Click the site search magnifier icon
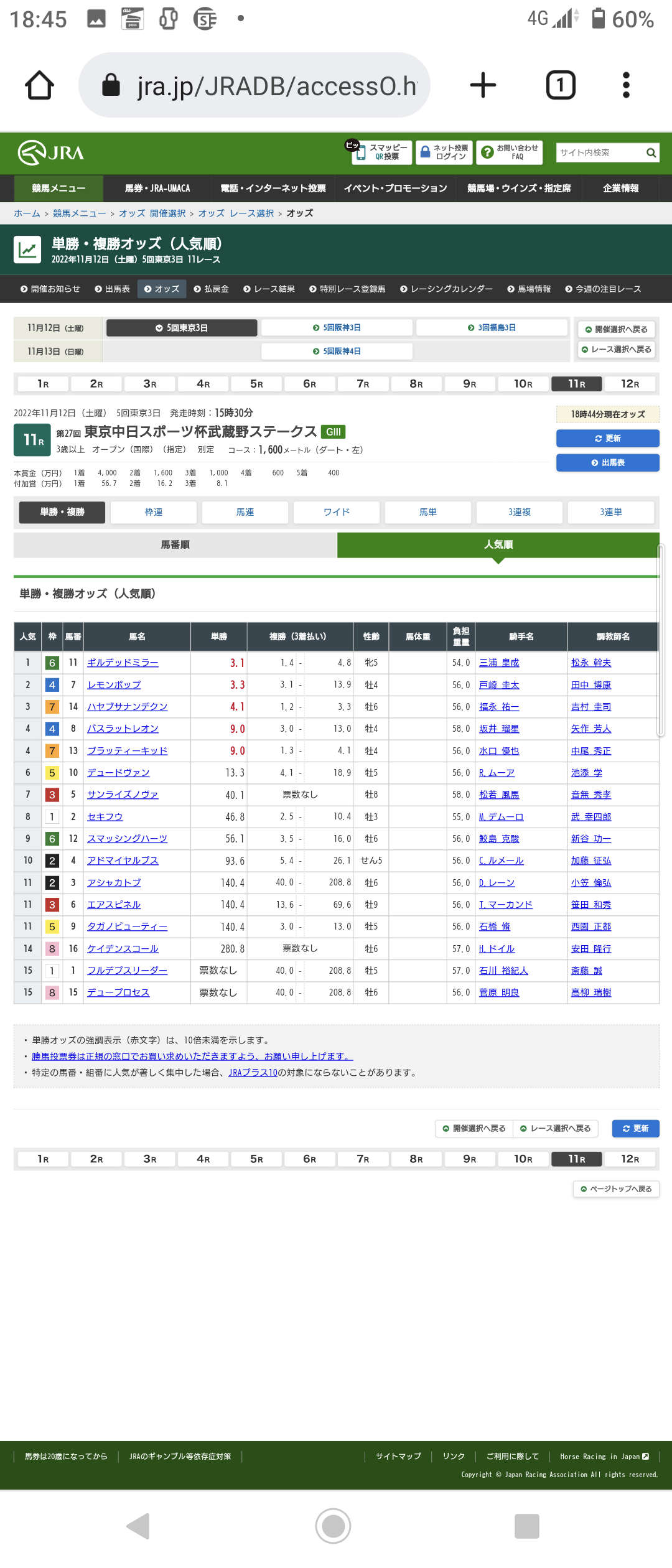672x1568 pixels. [651, 152]
